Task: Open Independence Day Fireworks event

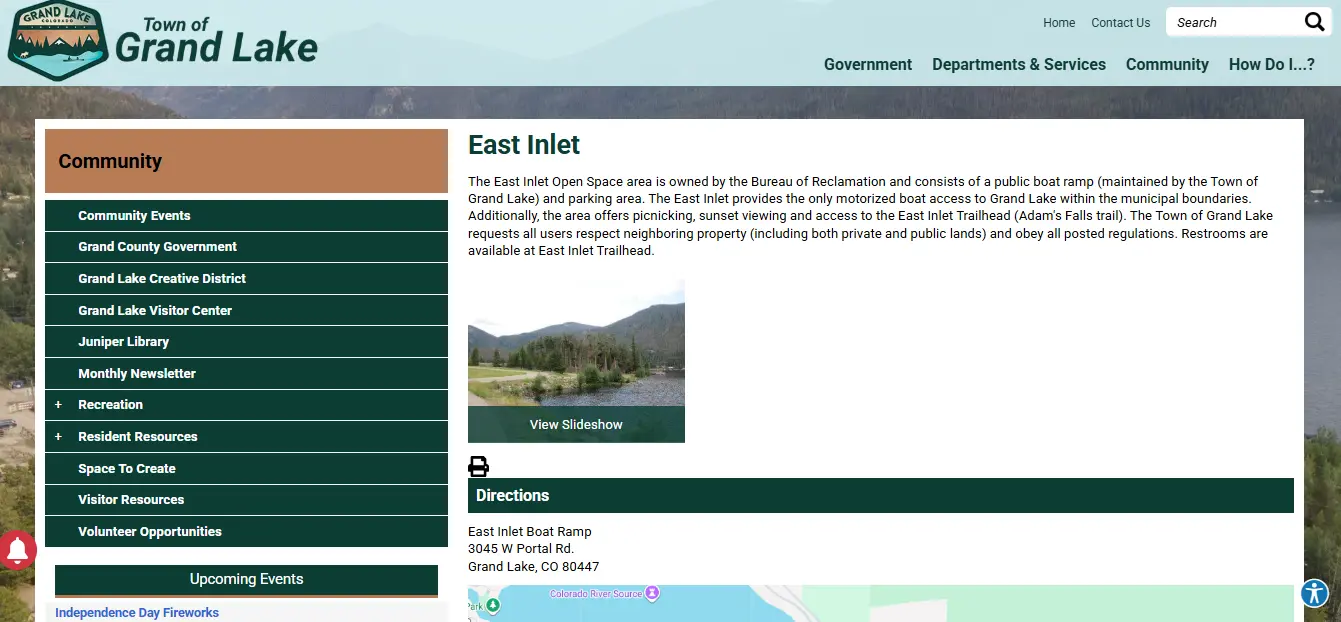Action: [137, 613]
